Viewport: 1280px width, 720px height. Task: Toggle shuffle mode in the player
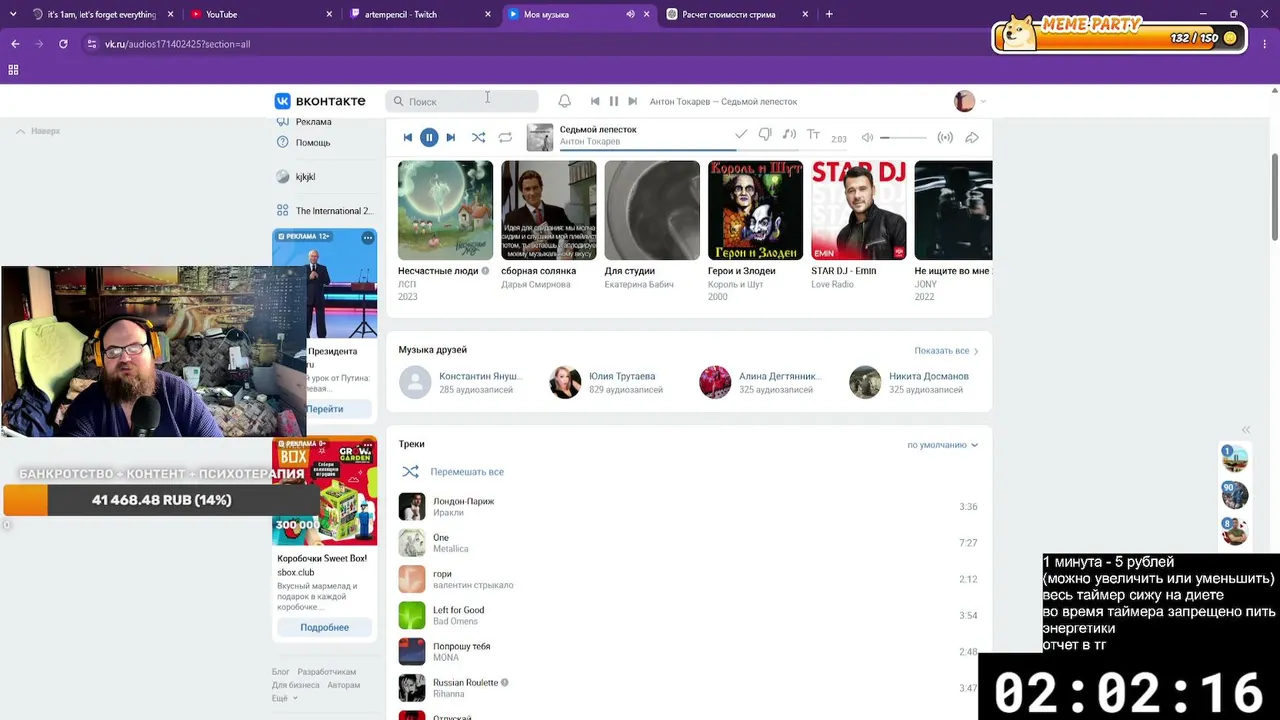(x=478, y=138)
